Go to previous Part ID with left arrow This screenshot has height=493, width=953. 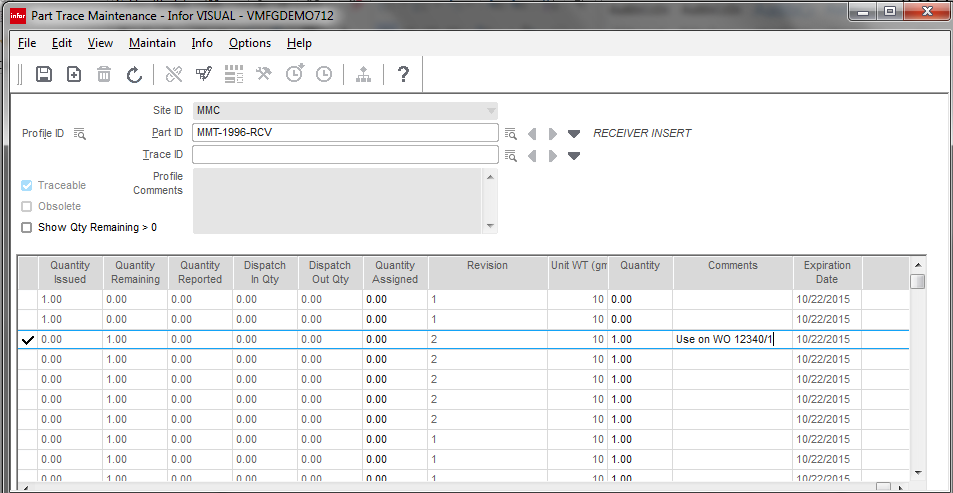click(532, 133)
